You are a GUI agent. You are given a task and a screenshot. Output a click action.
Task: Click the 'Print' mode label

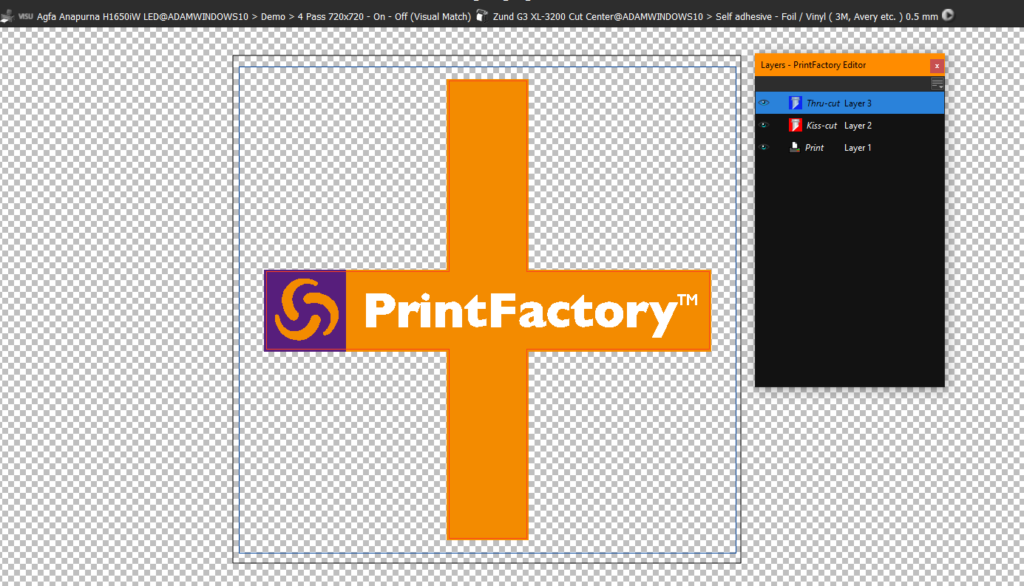click(814, 148)
